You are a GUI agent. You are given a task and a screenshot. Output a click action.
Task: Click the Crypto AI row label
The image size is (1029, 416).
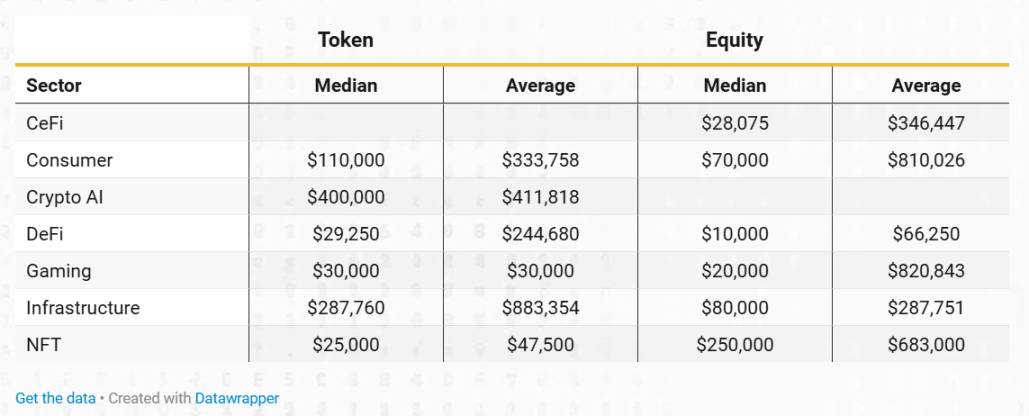(65, 197)
